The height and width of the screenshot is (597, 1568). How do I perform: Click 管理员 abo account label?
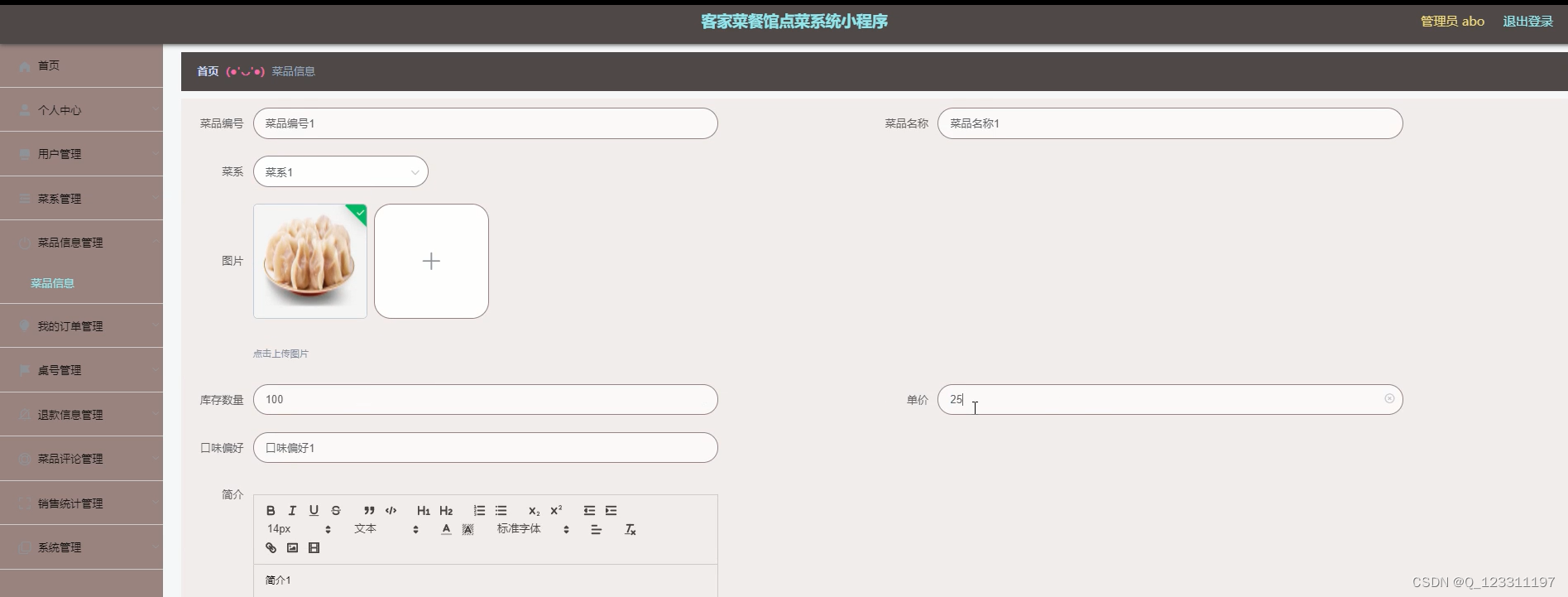(1452, 22)
